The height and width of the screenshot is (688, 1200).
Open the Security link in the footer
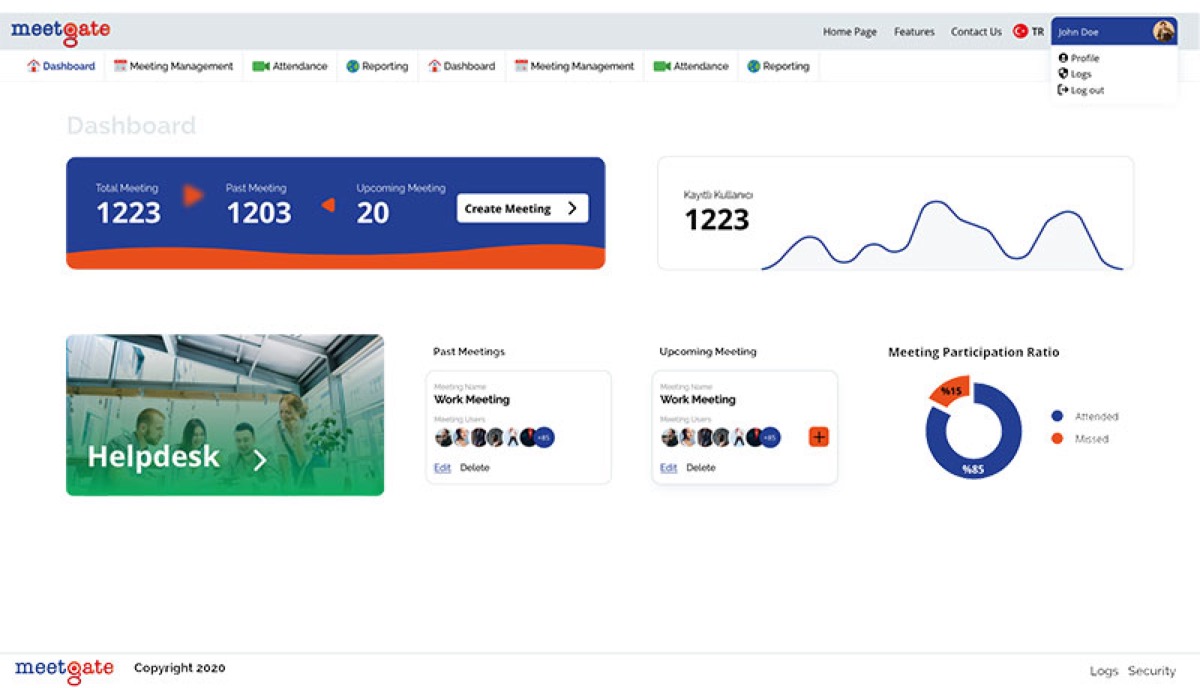pyautogui.click(x=1152, y=671)
